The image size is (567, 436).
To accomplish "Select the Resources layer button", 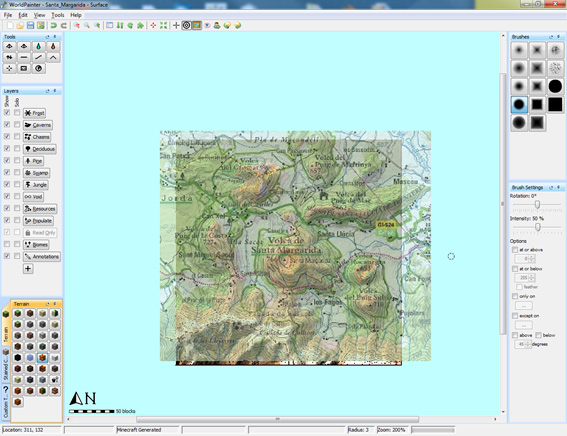I will (40, 209).
